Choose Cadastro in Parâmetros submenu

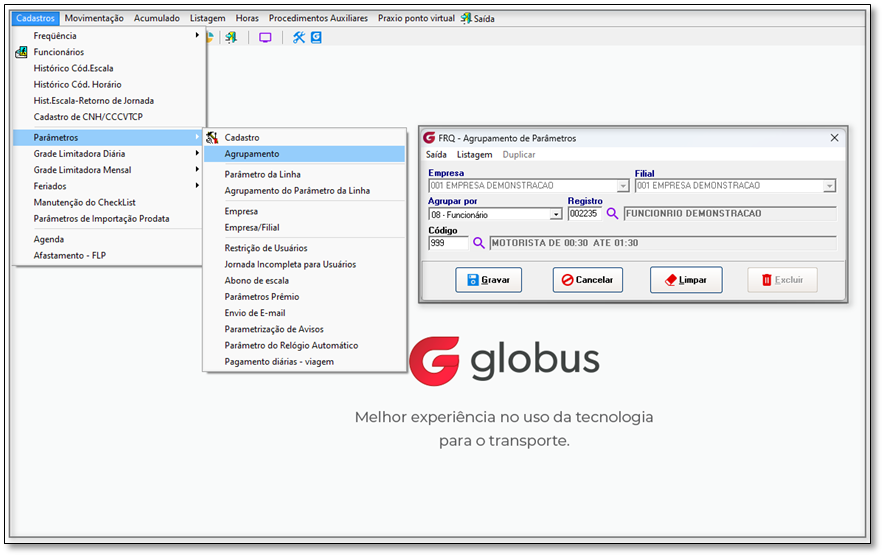coord(304,138)
